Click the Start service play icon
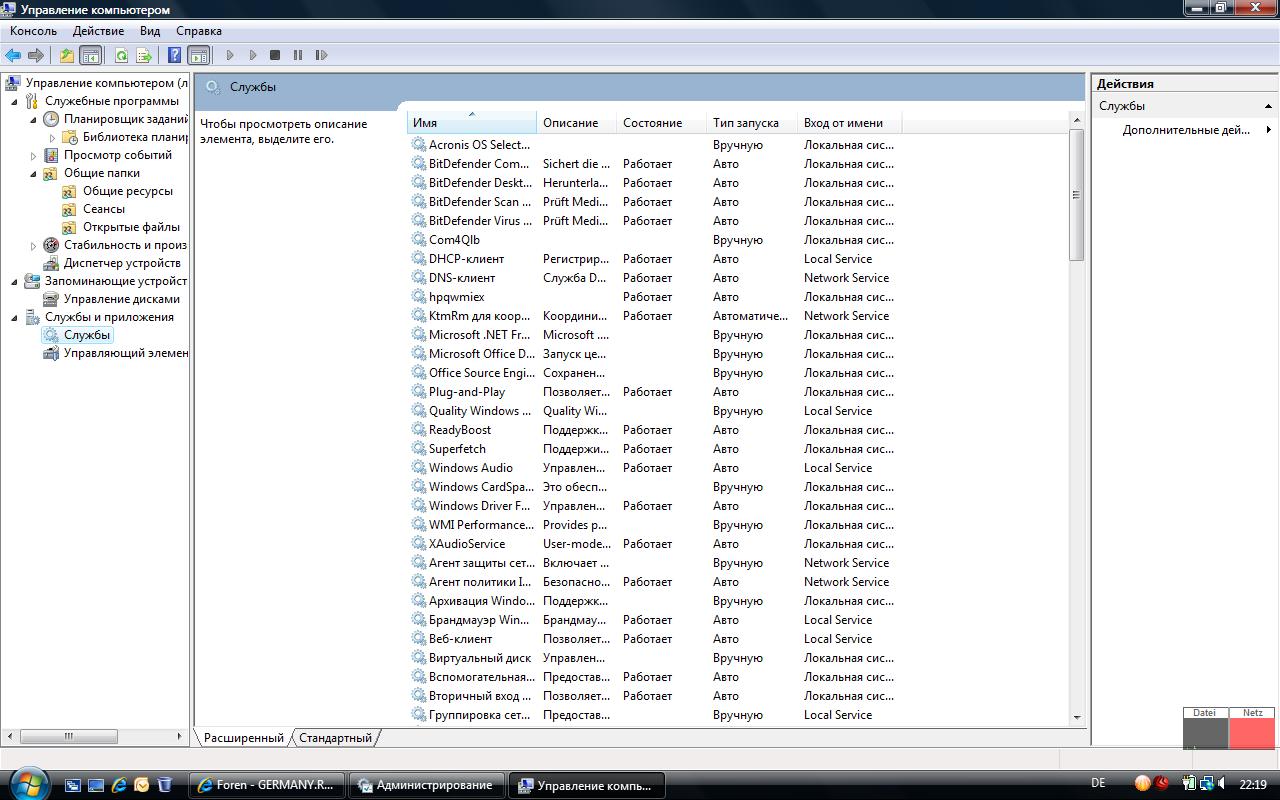Viewport: 1280px width, 800px height. click(x=230, y=55)
